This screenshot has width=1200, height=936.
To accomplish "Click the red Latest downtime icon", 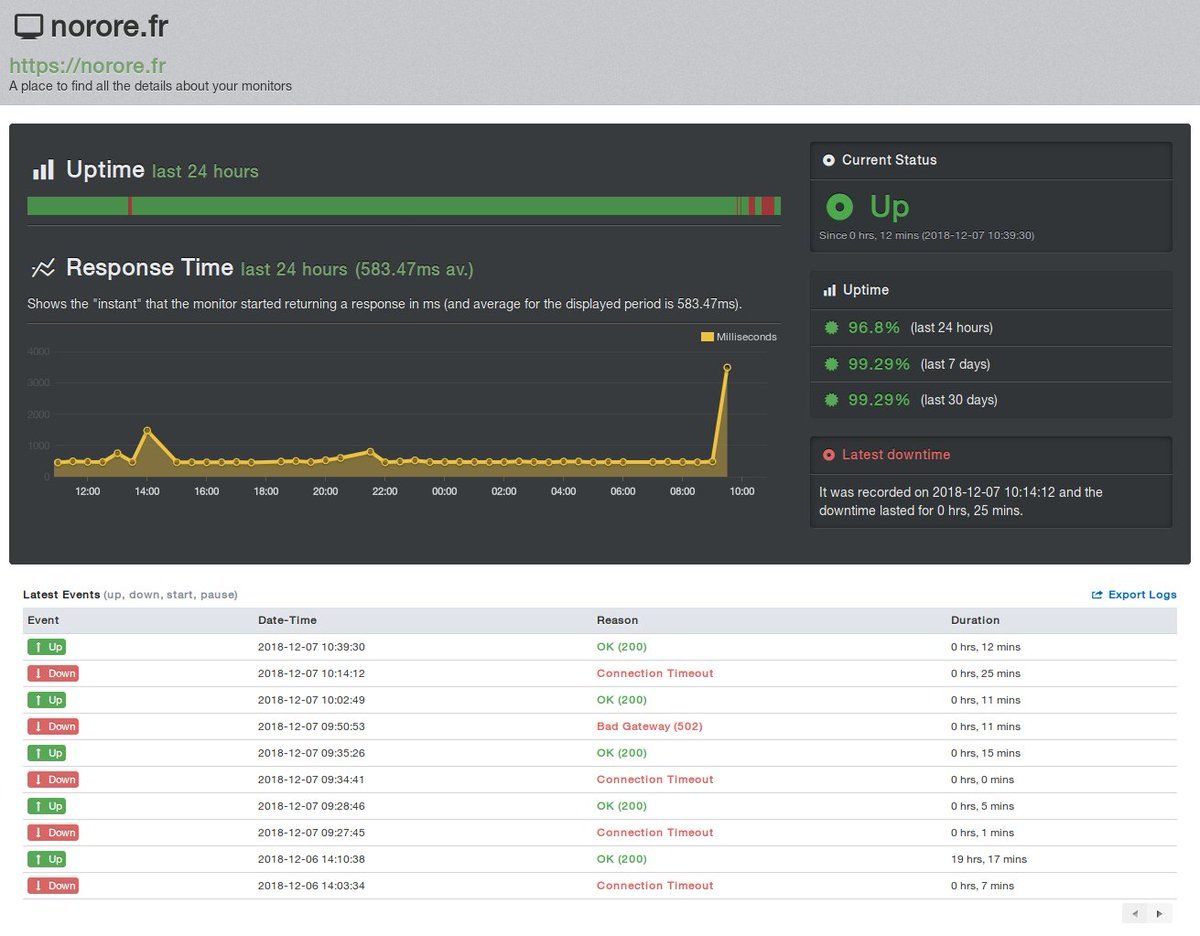I will pyautogui.click(x=828, y=455).
